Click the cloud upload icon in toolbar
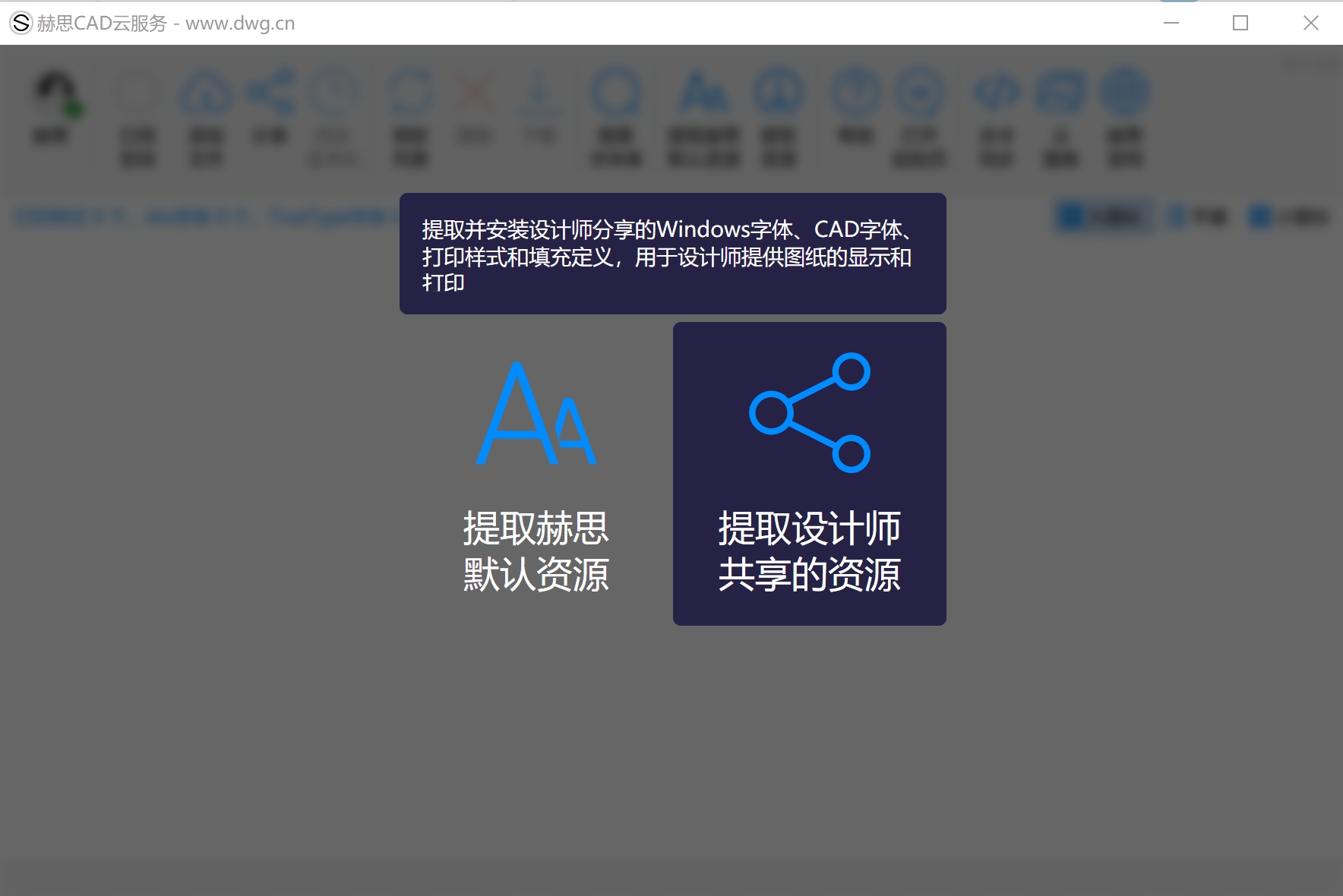Image resolution: width=1343 pixels, height=896 pixels. pyautogui.click(x=205, y=93)
